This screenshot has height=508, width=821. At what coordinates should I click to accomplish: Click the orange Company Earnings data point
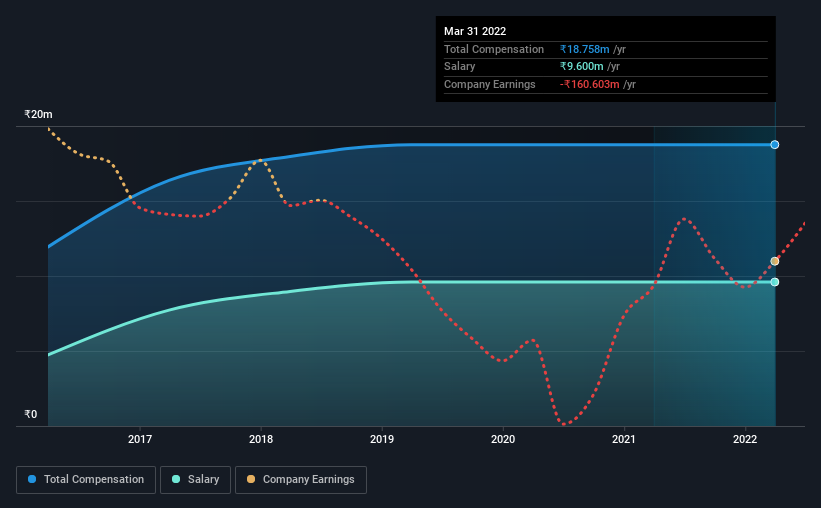774,261
